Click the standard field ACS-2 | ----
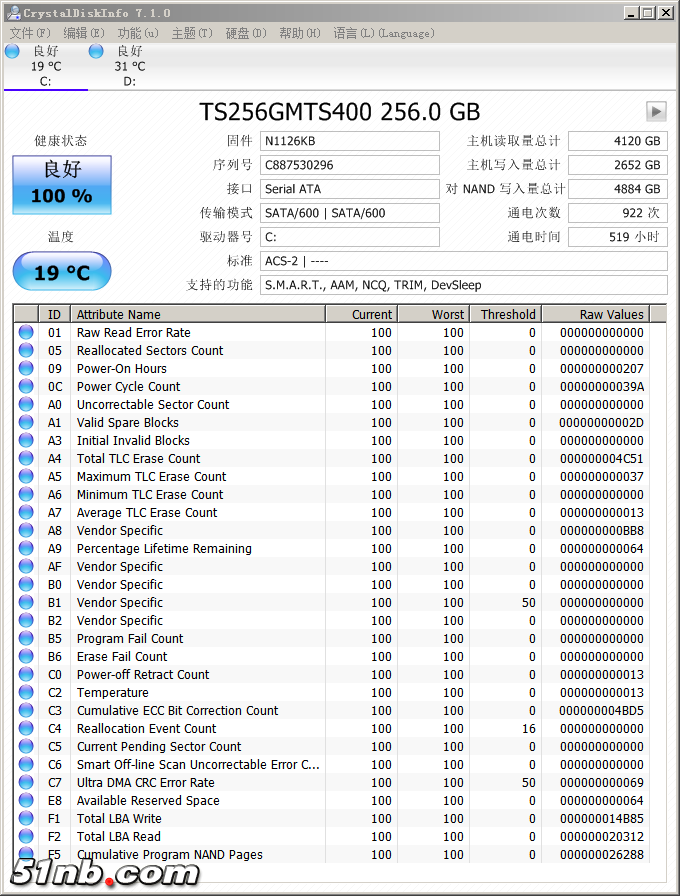 [x=463, y=261]
